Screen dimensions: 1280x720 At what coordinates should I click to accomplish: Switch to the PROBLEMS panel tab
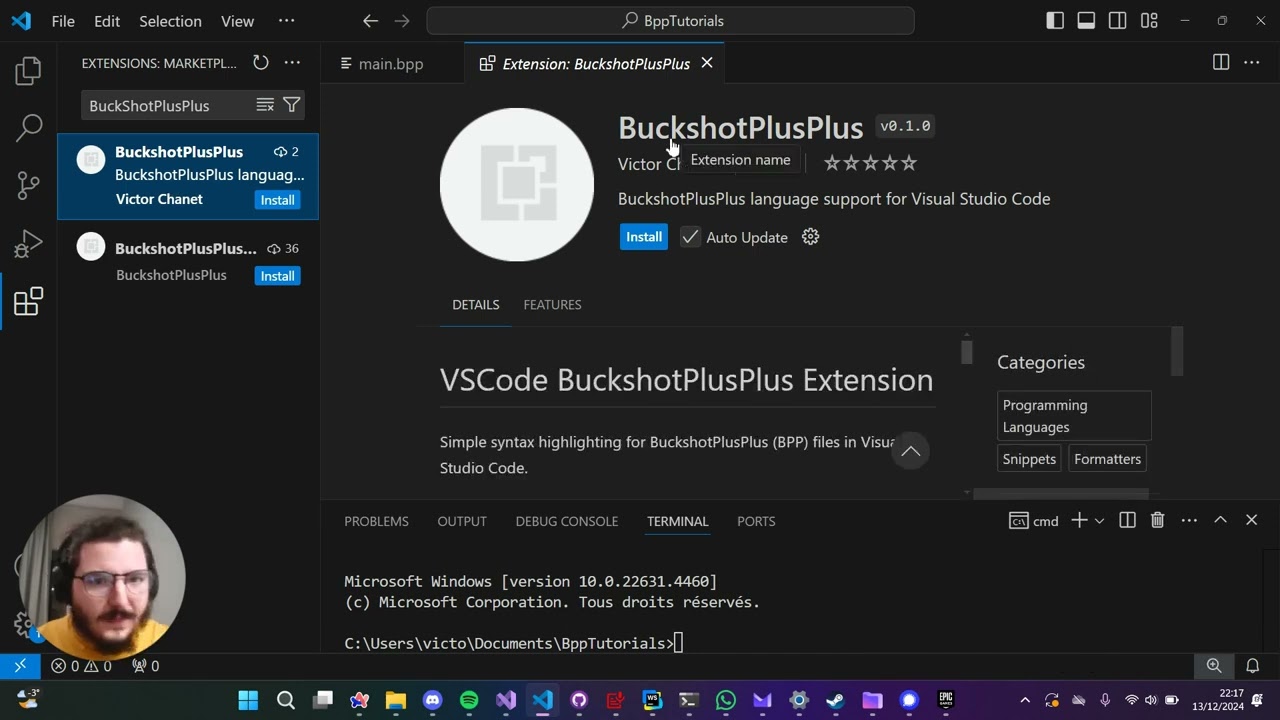[376, 521]
